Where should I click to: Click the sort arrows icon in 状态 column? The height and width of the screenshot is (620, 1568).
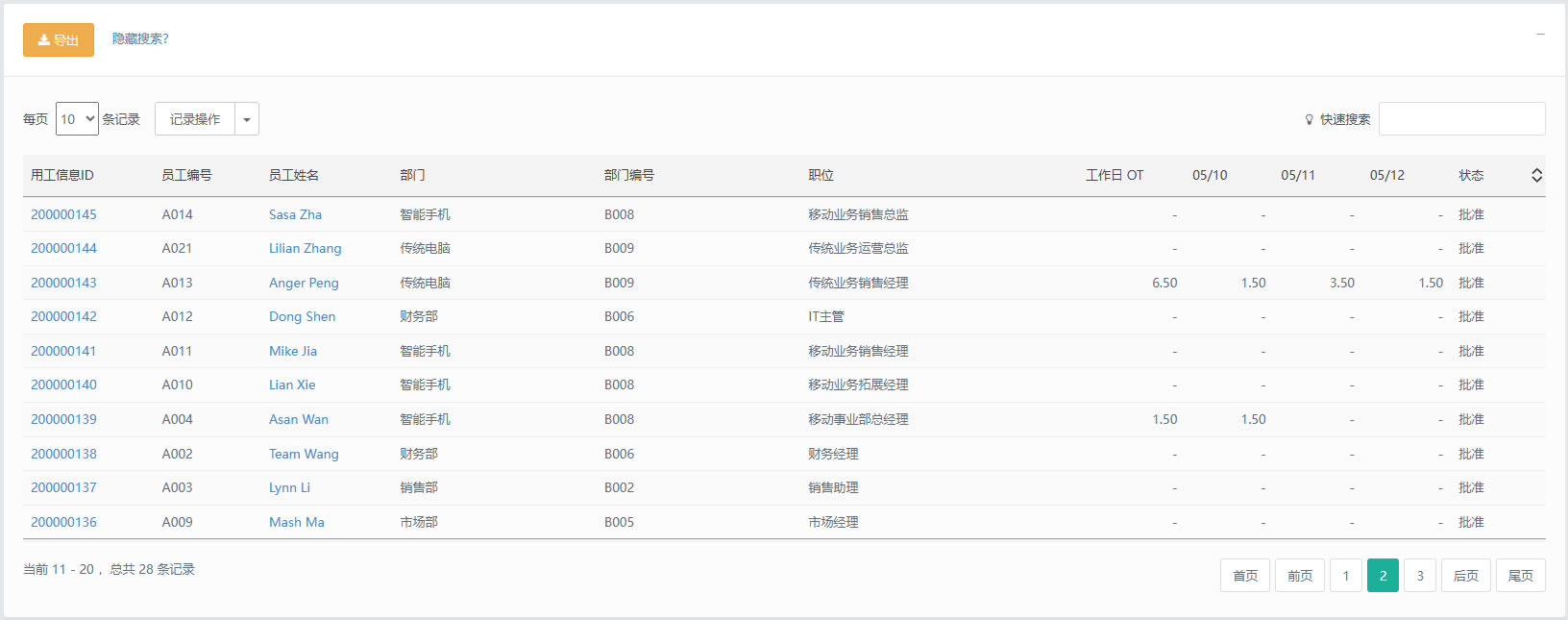1536,175
